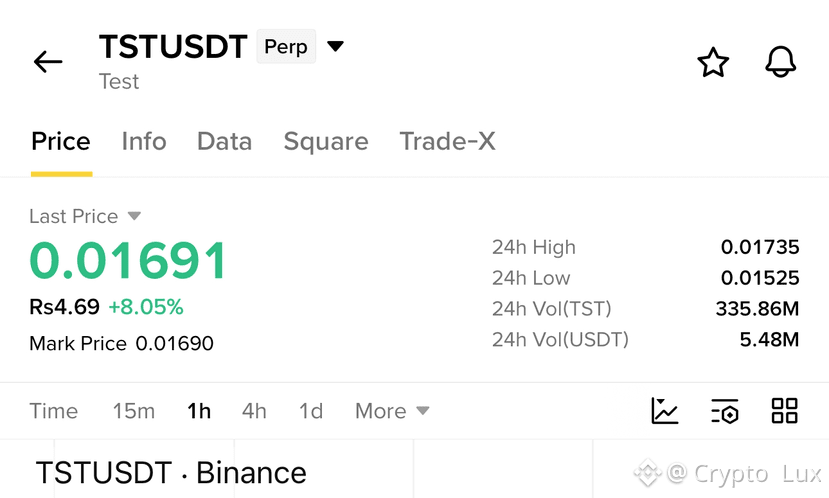Go back using the left arrow

(x=48, y=62)
